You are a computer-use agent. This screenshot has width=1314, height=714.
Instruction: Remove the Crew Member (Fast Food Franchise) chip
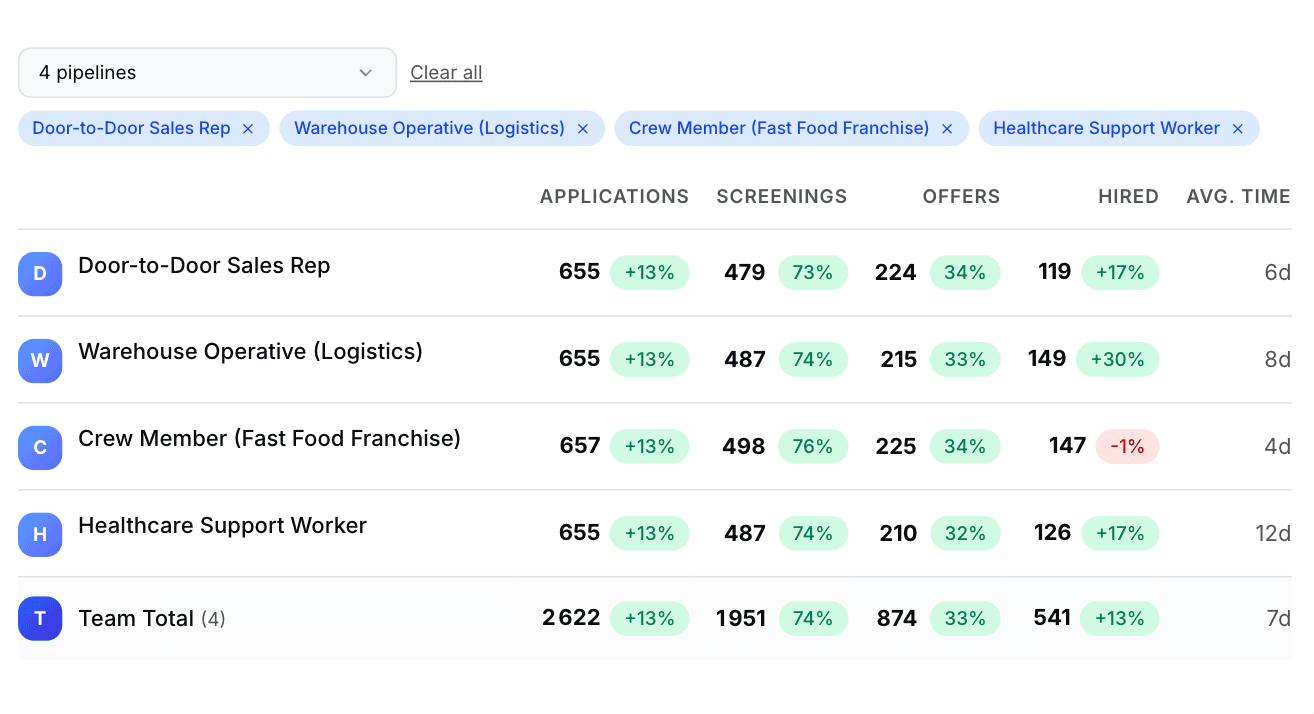[x=947, y=129]
